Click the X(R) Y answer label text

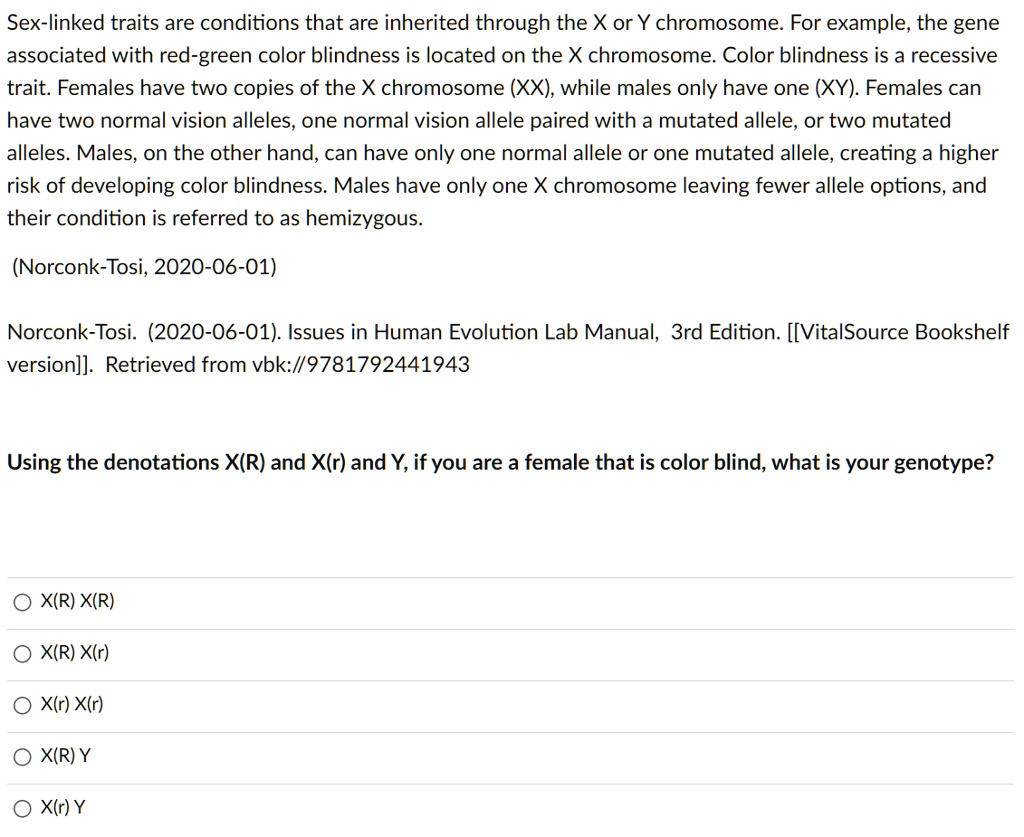(65, 755)
